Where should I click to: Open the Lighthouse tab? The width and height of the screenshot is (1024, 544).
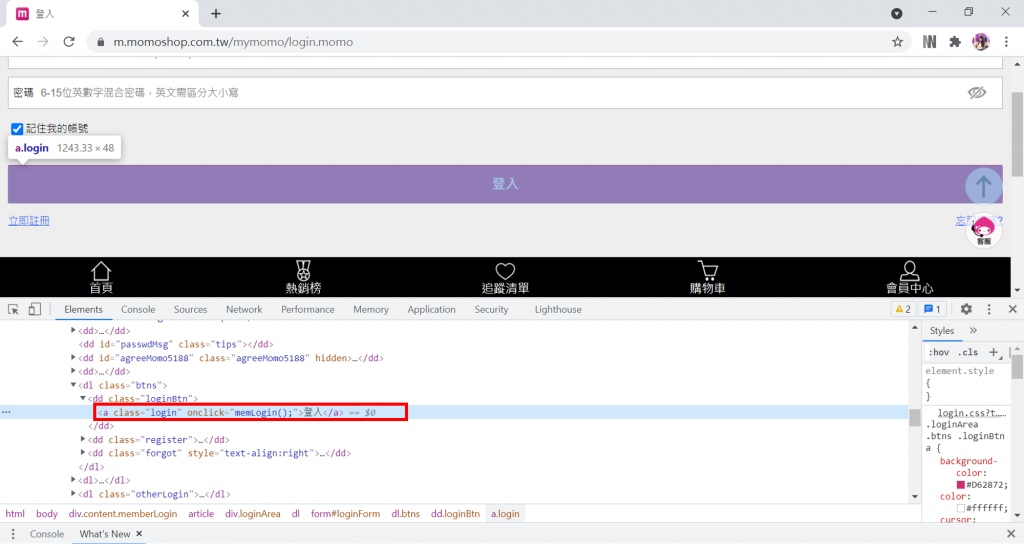[558, 310]
